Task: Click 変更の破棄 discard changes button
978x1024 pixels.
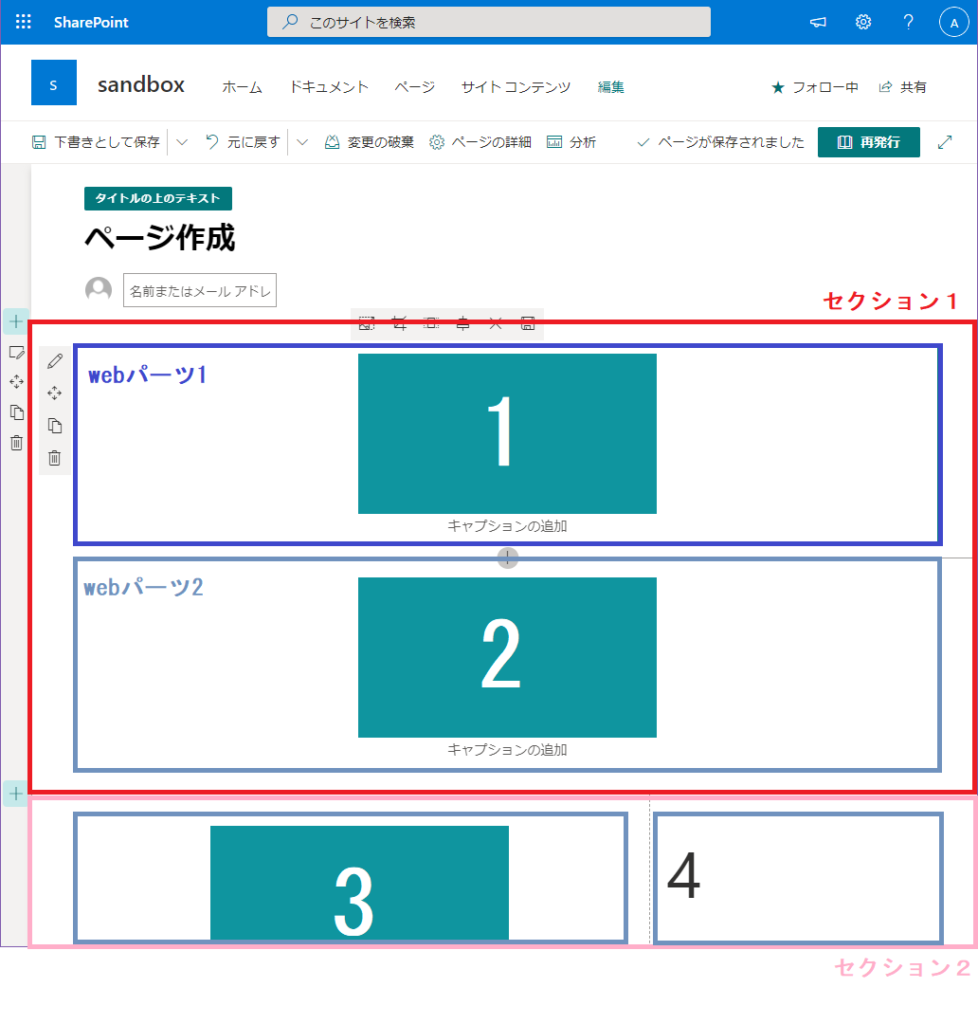Action: pos(370,142)
